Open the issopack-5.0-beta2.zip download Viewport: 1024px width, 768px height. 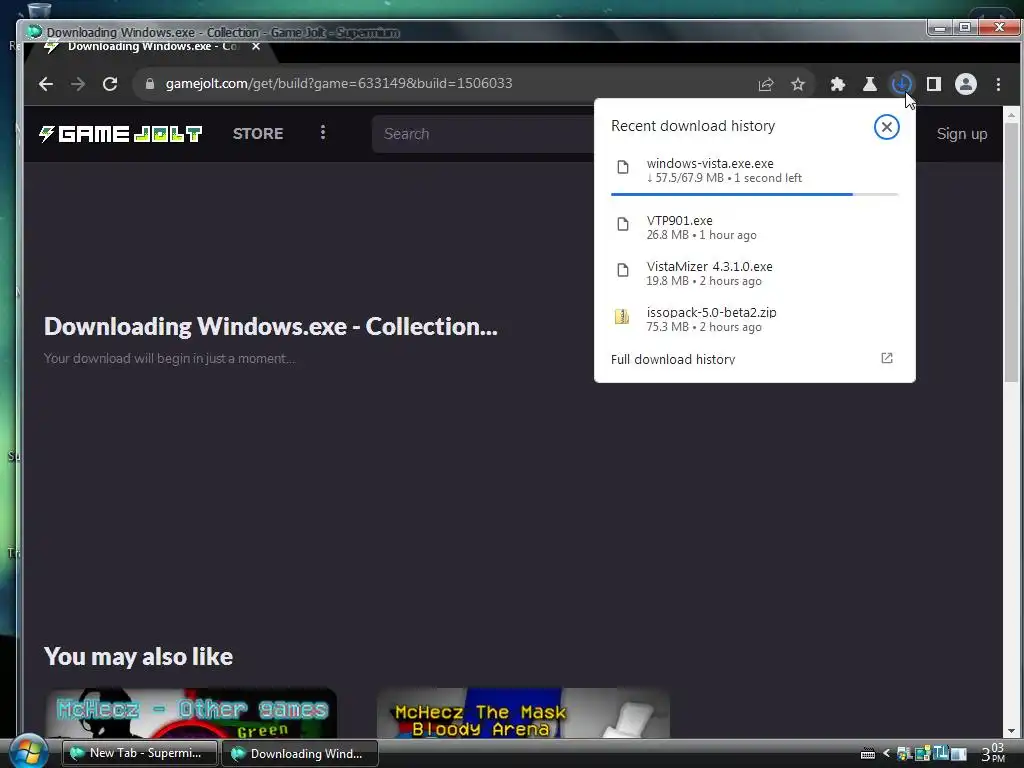click(x=754, y=319)
